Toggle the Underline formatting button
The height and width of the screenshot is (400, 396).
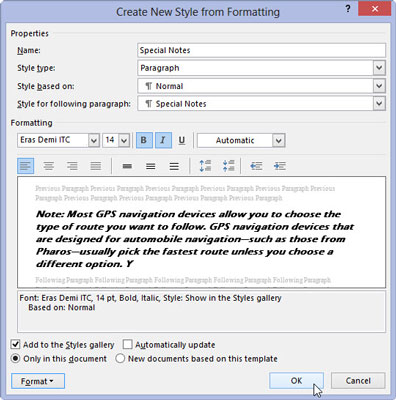(x=182, y=140)
